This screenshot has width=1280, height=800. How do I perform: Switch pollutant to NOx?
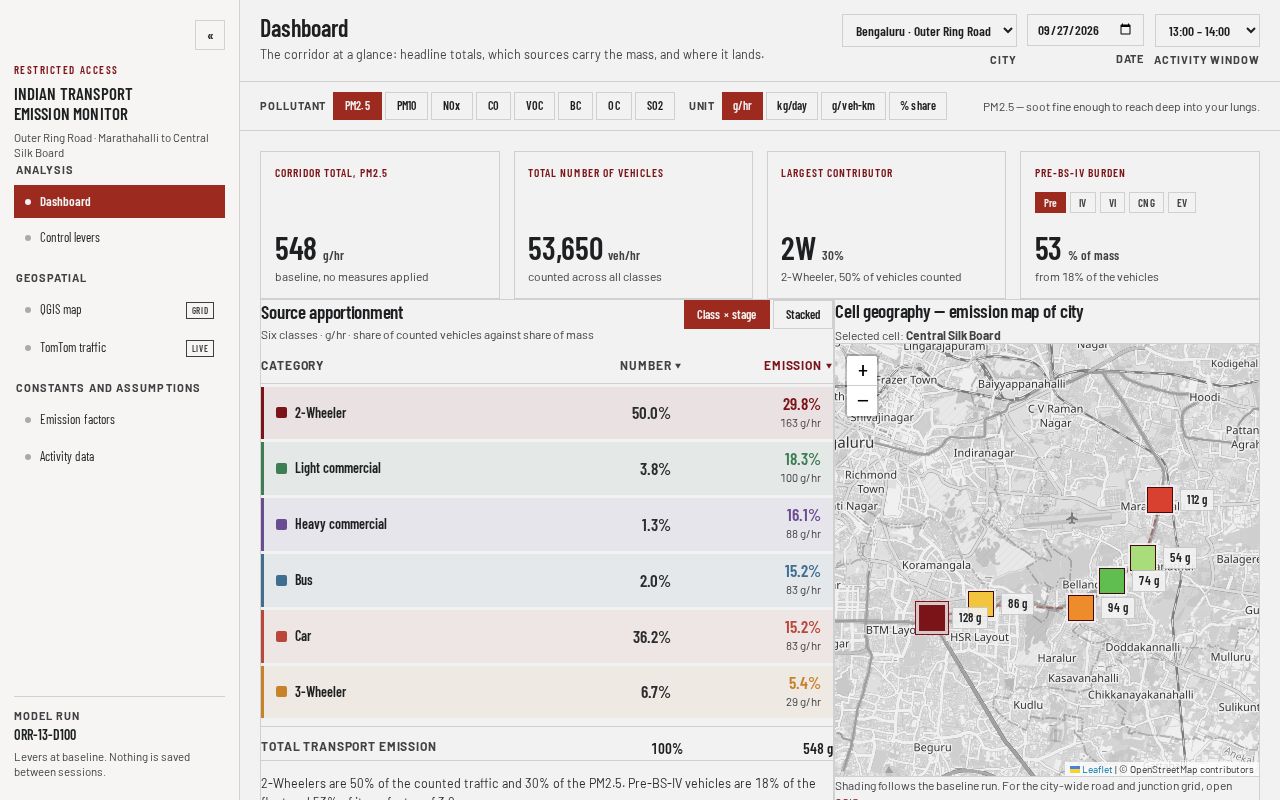point(452,106)
